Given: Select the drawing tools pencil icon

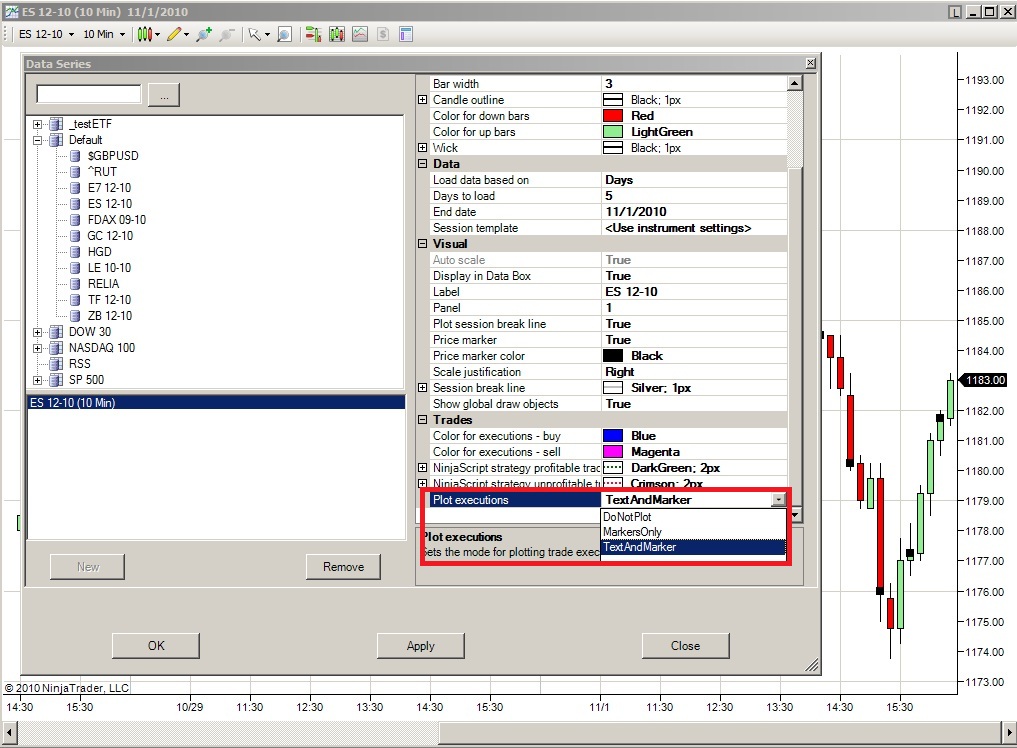Looking at the screenshot, I should coord(174,34).
